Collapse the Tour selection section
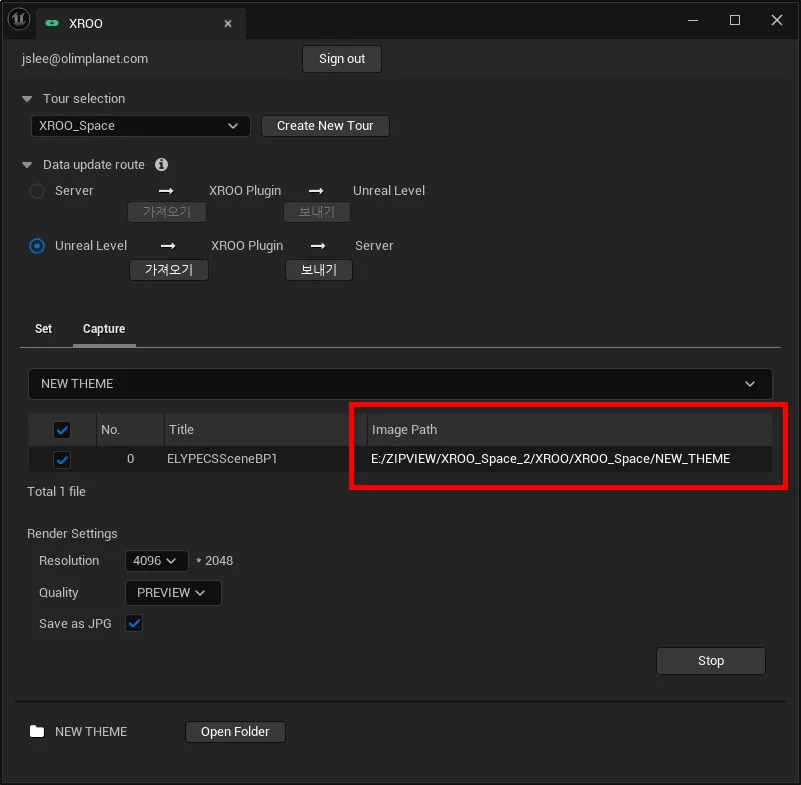Screen dimensions: 801x785 (x=27, y=99)
